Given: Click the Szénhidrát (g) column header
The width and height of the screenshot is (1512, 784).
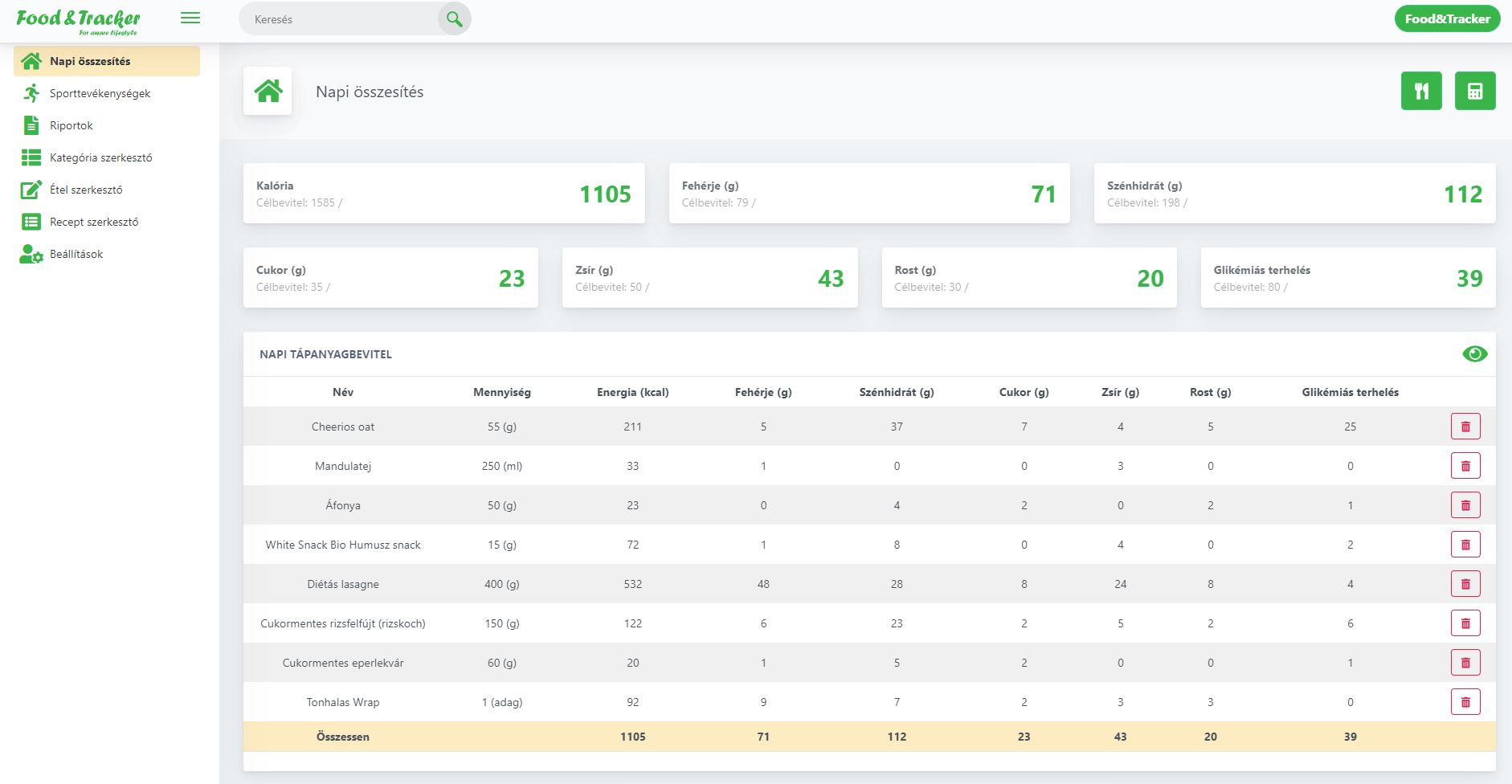Looking at the screenshot, I should [x=897, y=392].
